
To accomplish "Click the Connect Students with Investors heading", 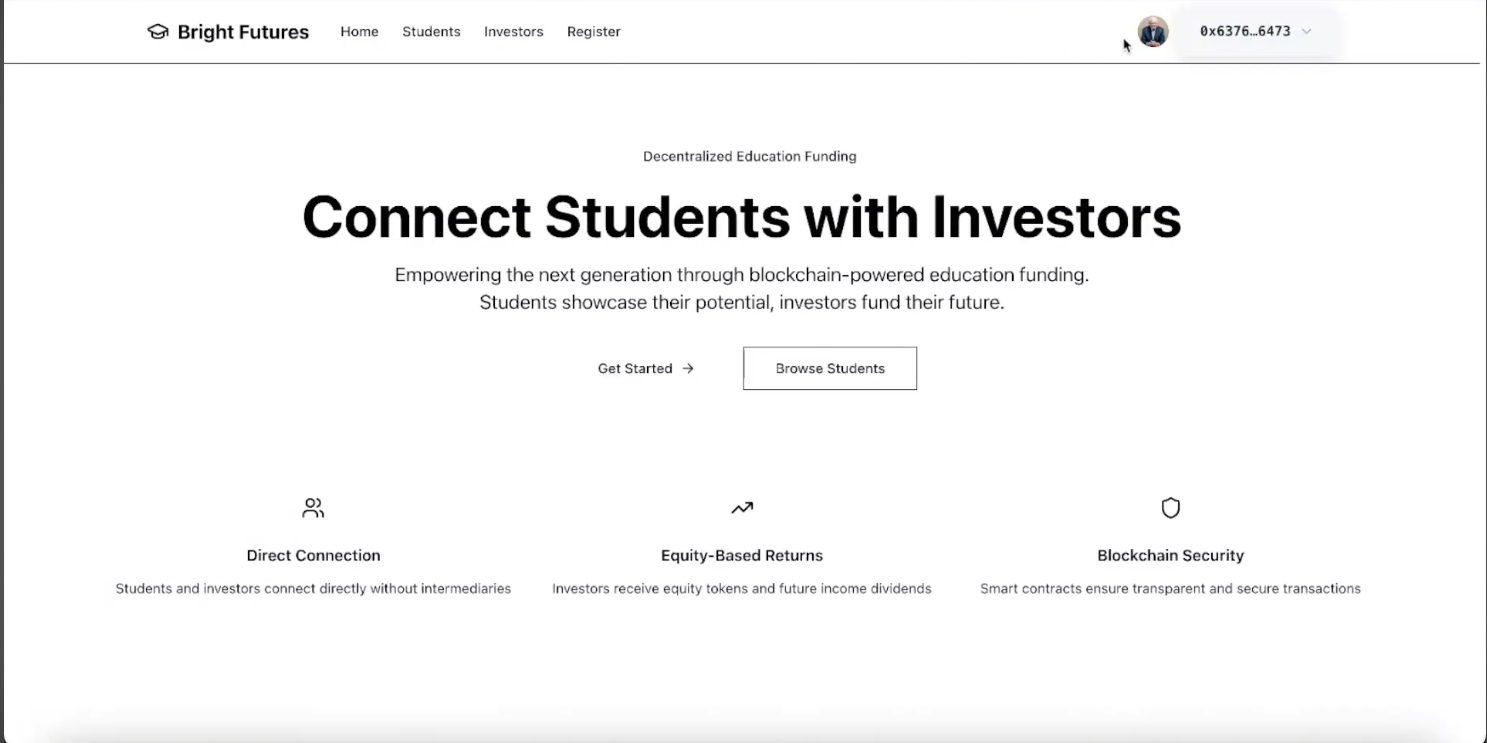I will 742,216.
